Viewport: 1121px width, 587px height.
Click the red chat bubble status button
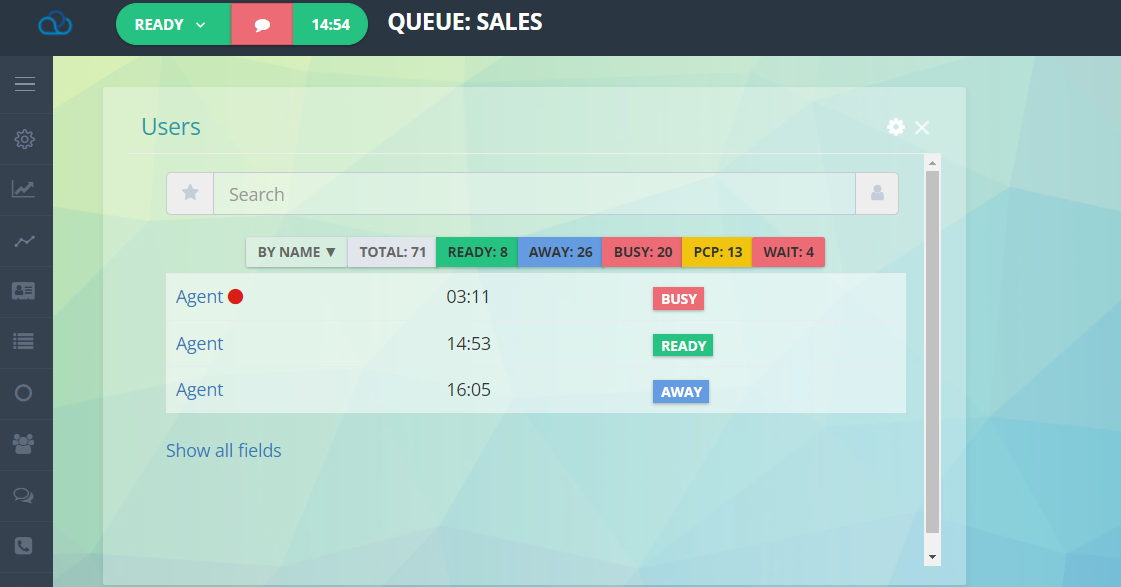(262, 25)
